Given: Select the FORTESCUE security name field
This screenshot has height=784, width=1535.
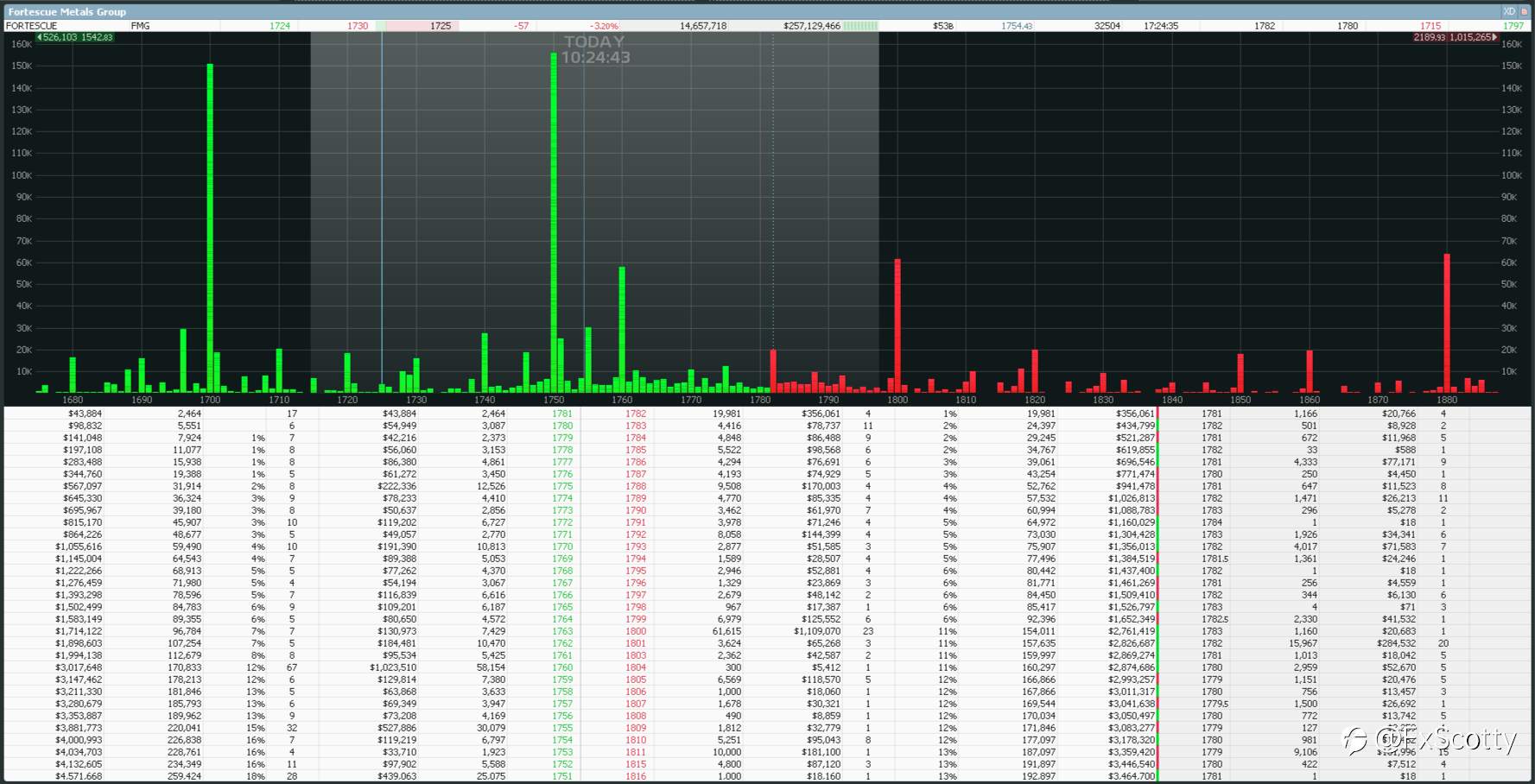Looking at the screenshot, I should click(x=32, y=26).
